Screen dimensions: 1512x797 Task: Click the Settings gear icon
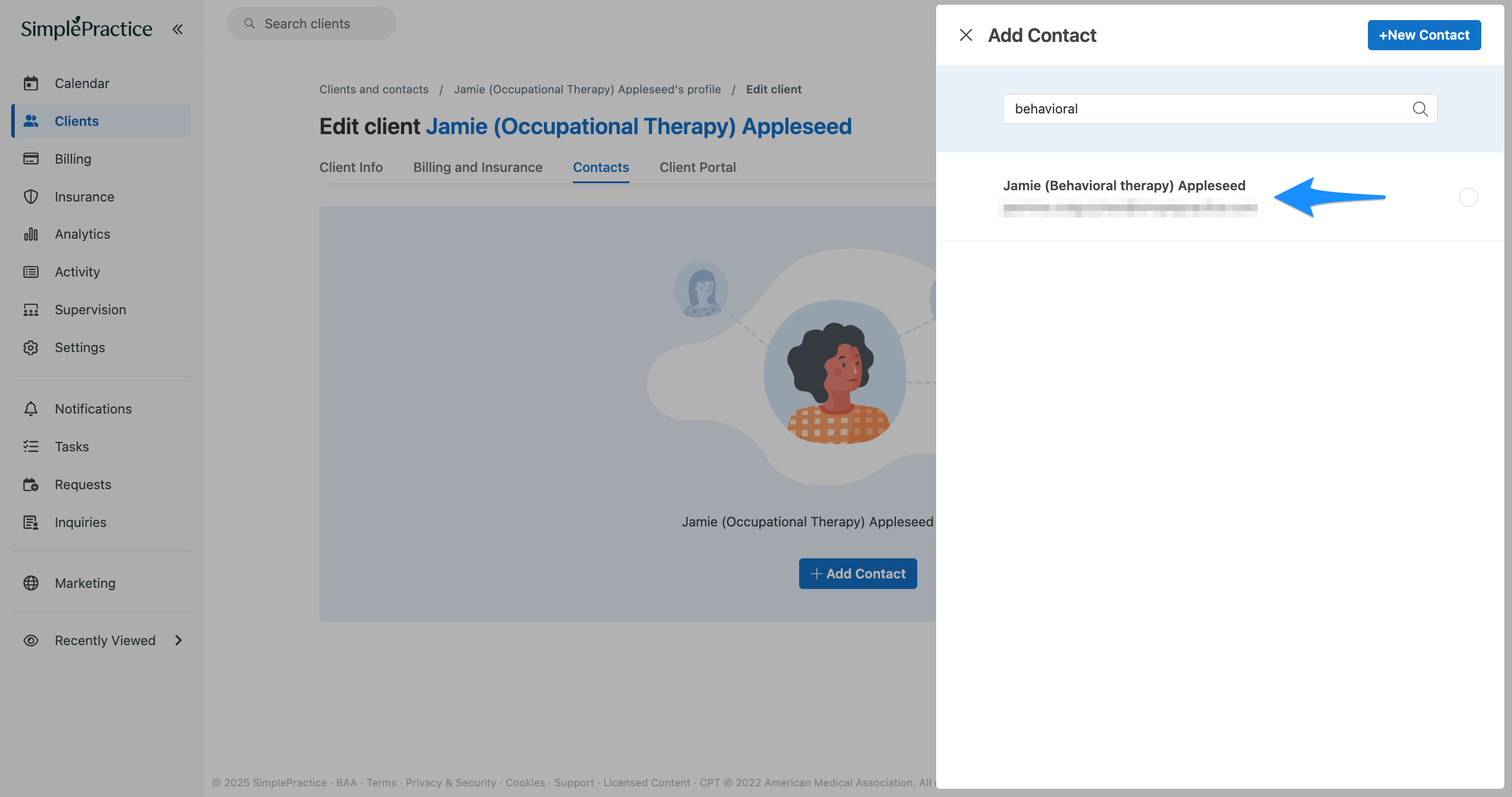(31, 347)
